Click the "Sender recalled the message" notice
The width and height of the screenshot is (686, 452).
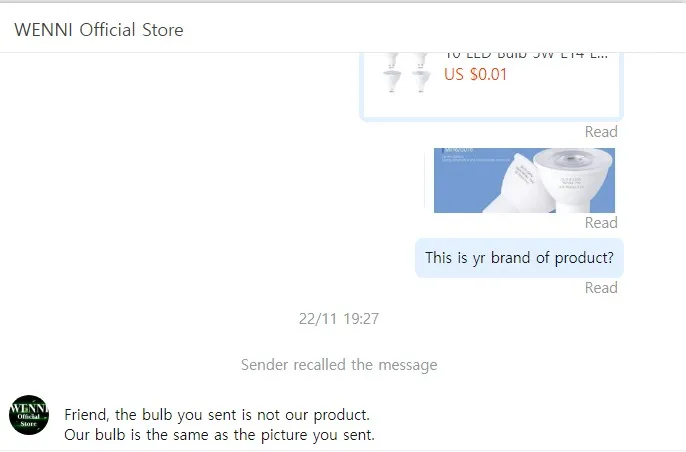tap(339, 364)
